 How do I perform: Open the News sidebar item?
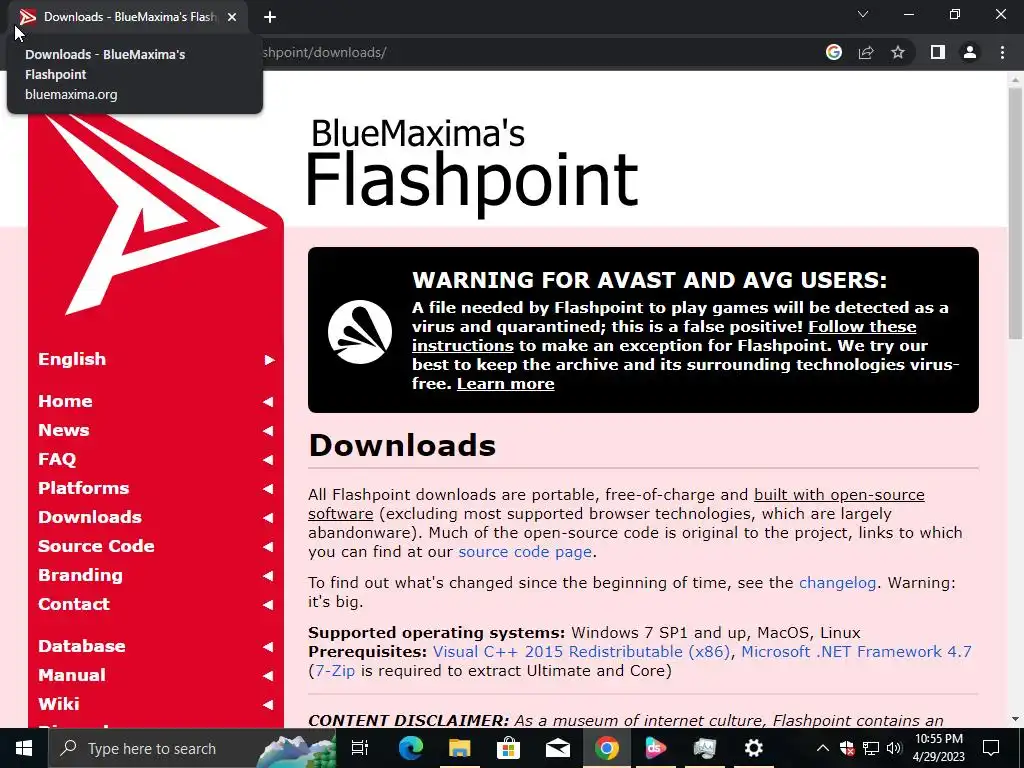[x=63, y=430]
